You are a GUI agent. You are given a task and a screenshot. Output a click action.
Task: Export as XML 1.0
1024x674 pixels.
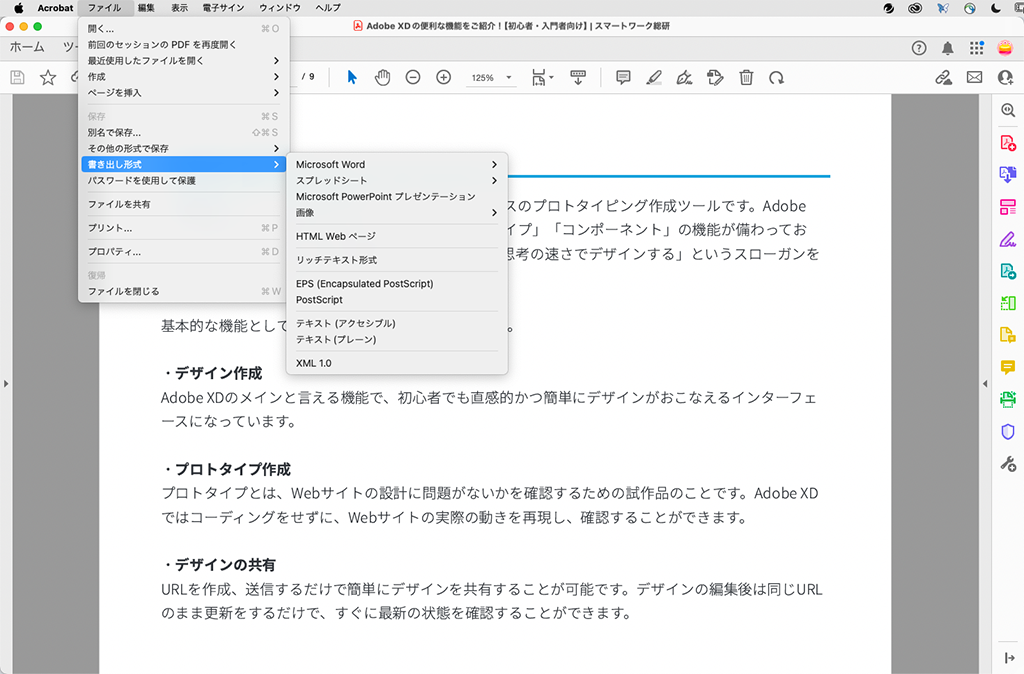397,363
